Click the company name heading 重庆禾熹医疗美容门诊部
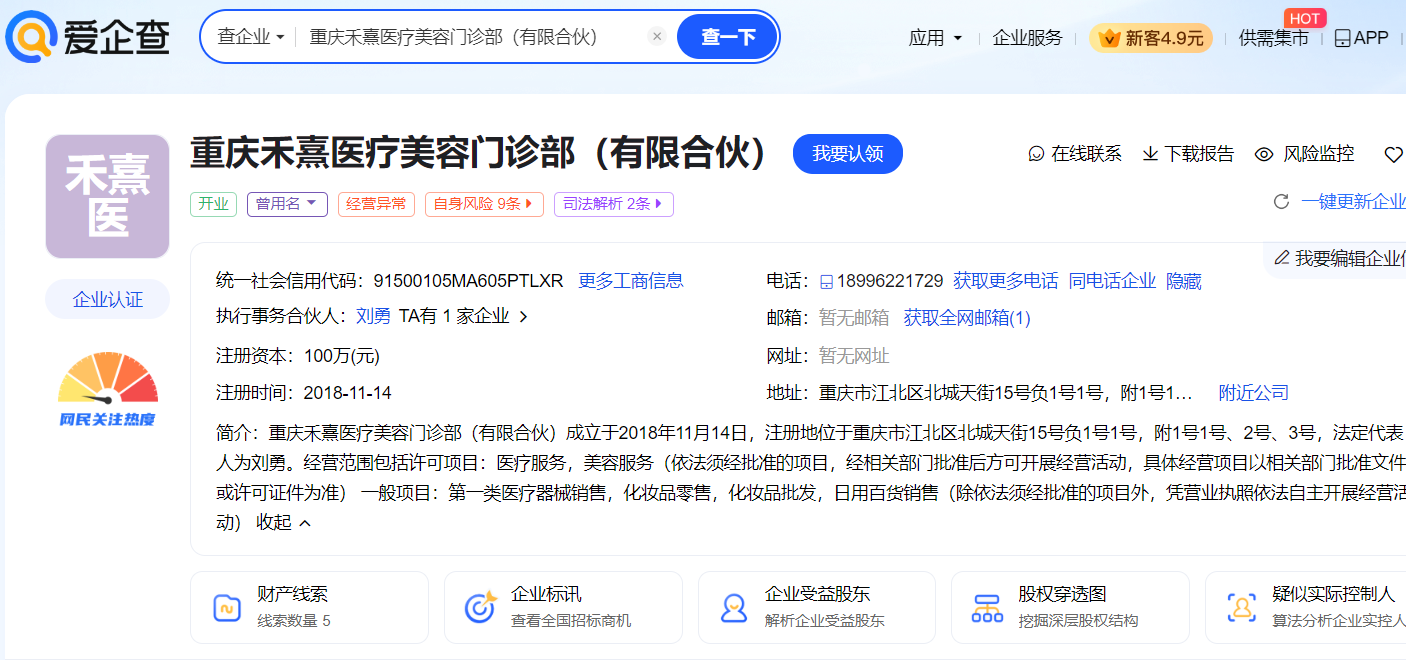This screenshot has height=660, width=1406. (481, 153)
